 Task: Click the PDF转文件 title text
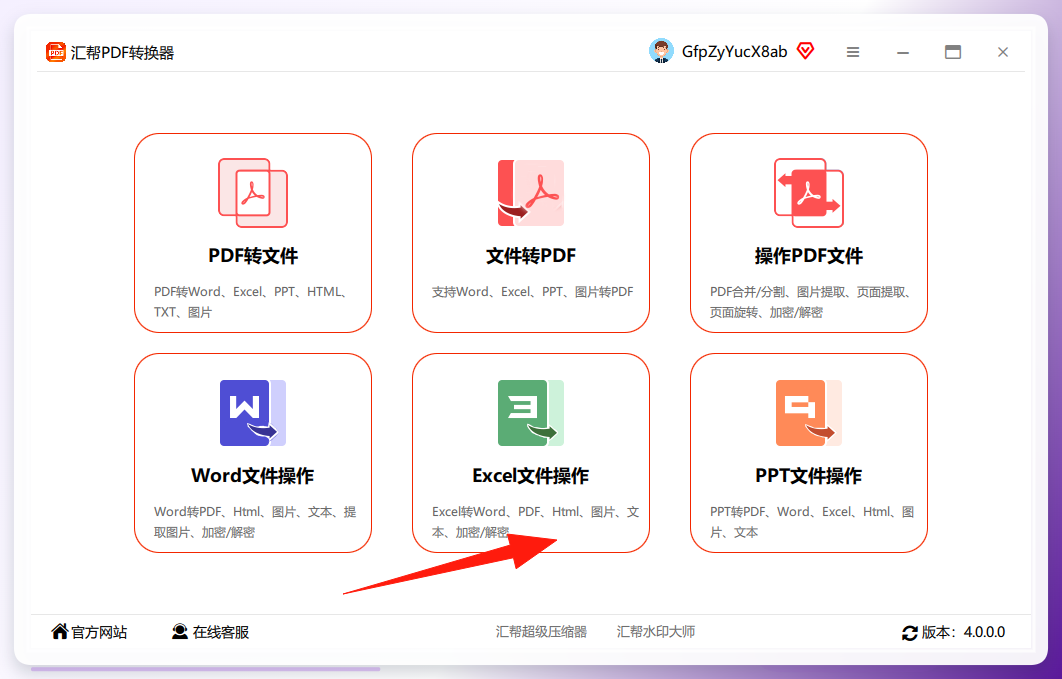pos(253,256)
